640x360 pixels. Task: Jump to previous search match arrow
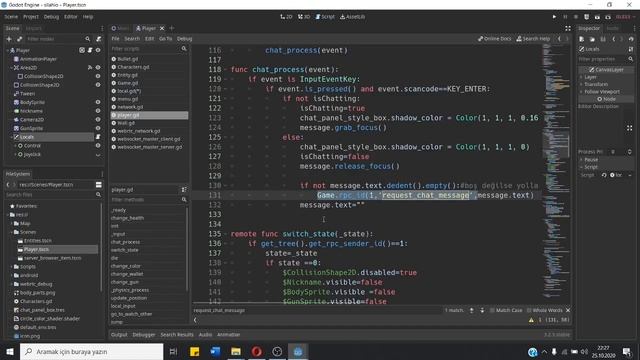click(x=471, y=310)
